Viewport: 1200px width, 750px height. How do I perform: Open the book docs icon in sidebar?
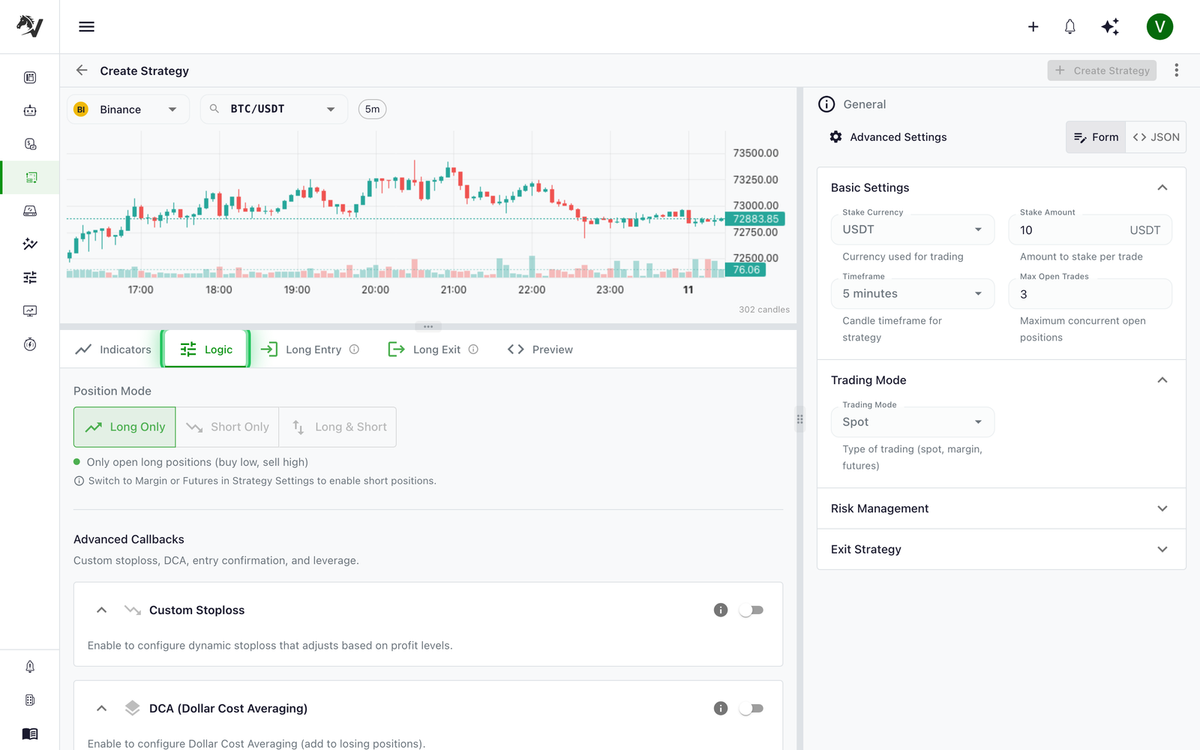[30, 733]
